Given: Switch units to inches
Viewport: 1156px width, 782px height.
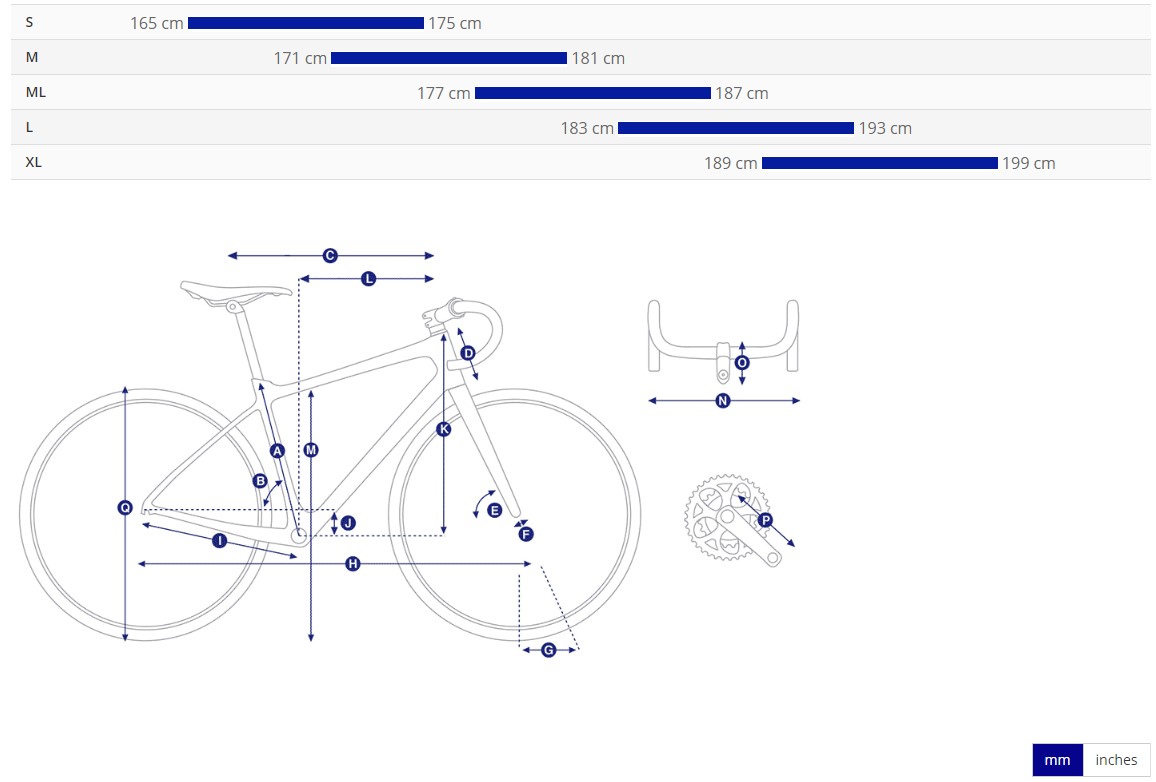Looking at the screenshot, I should (1116, 760).
